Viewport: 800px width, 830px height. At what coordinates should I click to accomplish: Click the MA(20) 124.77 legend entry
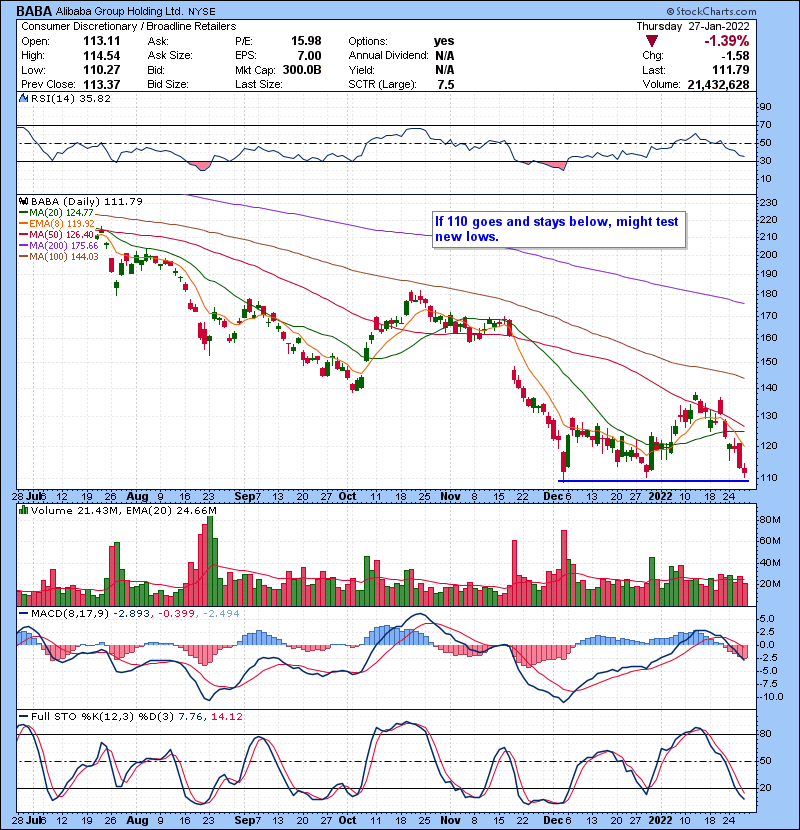click(x=61, y=212)
